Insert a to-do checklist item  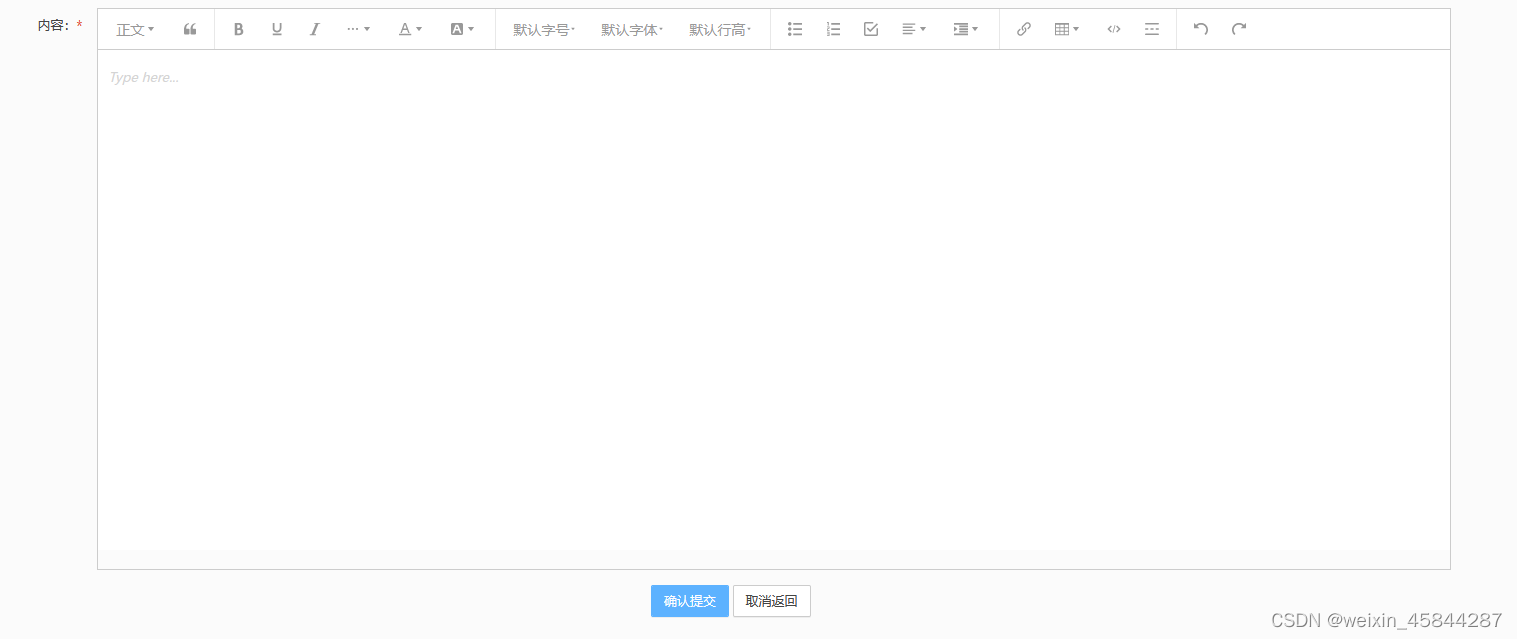click(870, 29)
